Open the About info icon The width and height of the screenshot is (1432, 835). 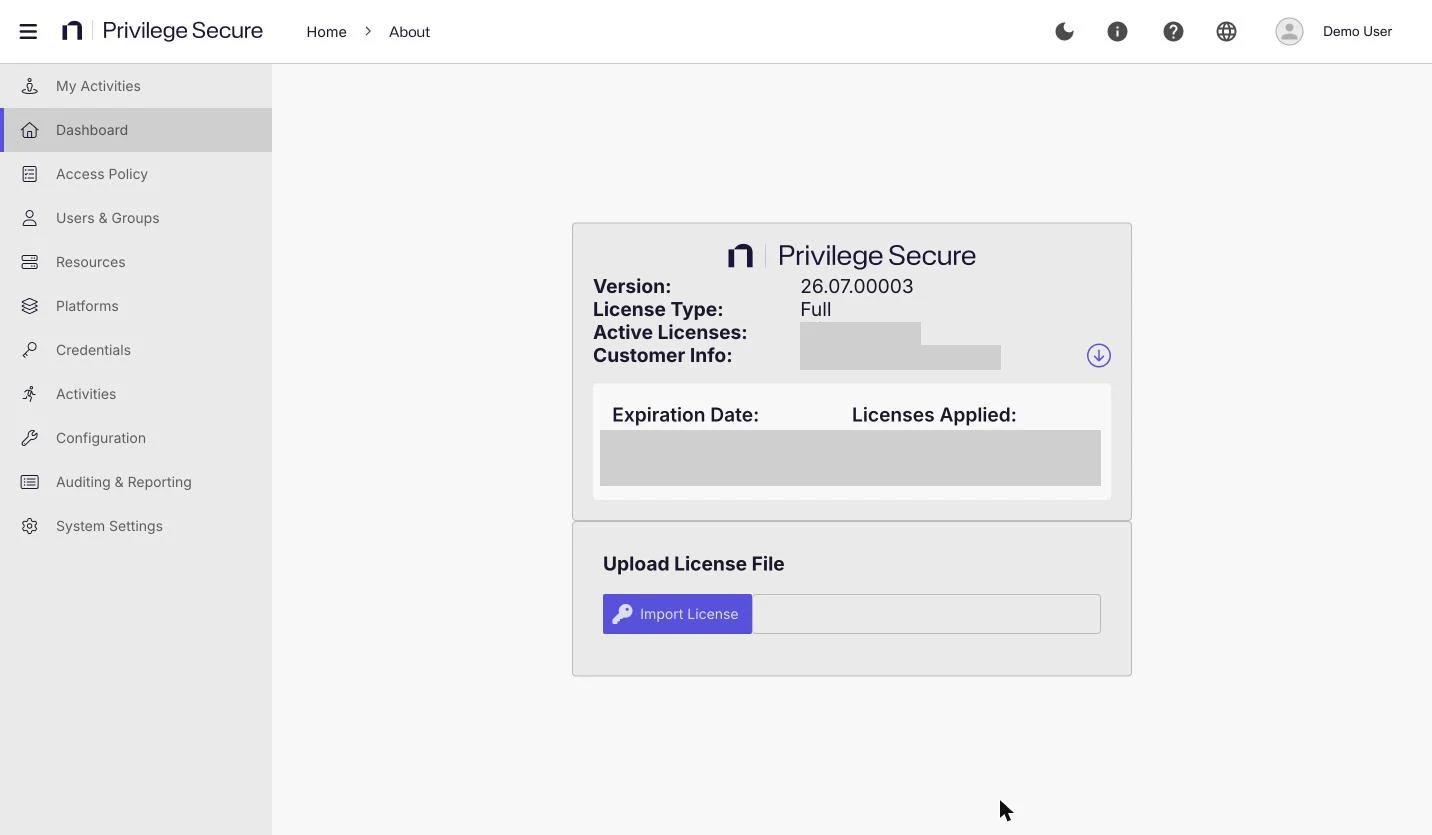1117,31
